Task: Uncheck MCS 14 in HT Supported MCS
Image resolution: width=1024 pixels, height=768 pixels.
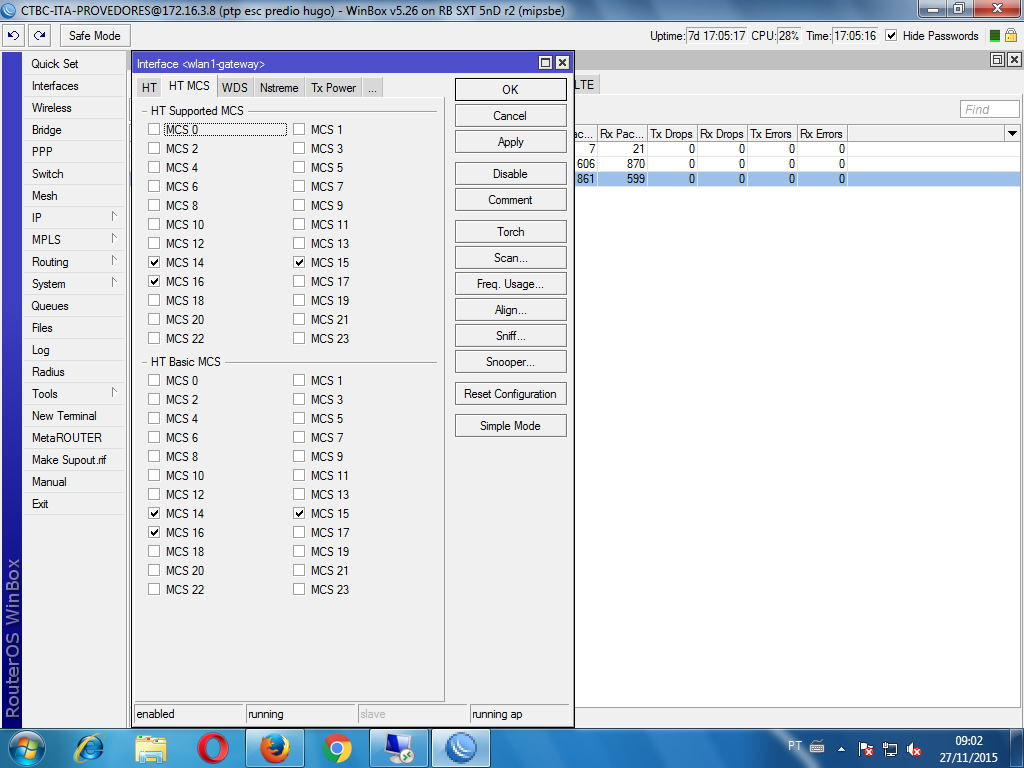Action: tap(154, 262)
